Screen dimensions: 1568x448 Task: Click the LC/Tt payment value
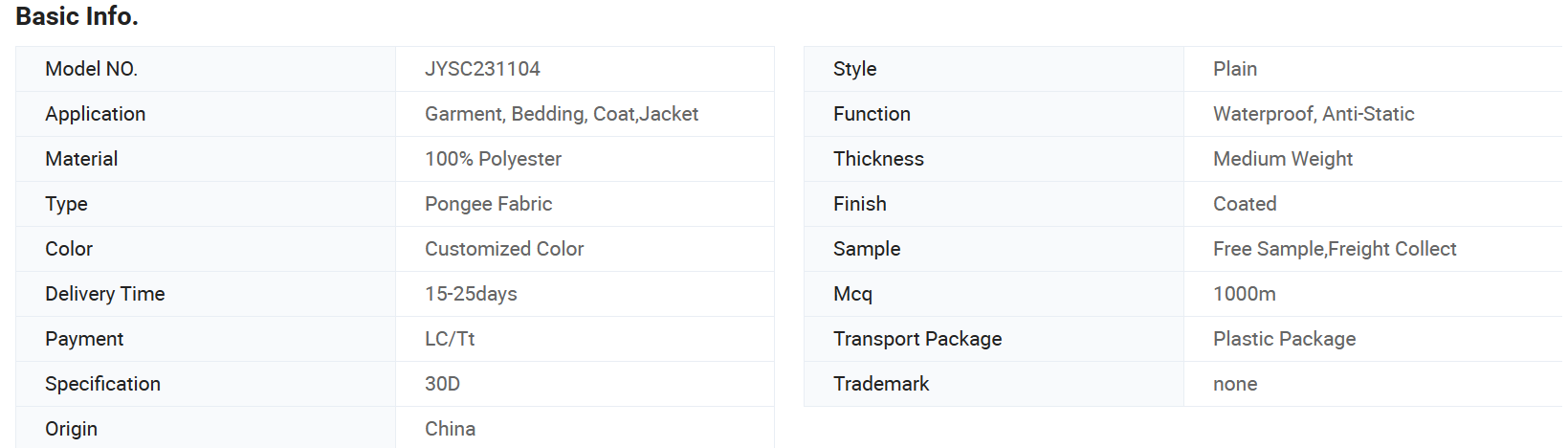(450, 339)
